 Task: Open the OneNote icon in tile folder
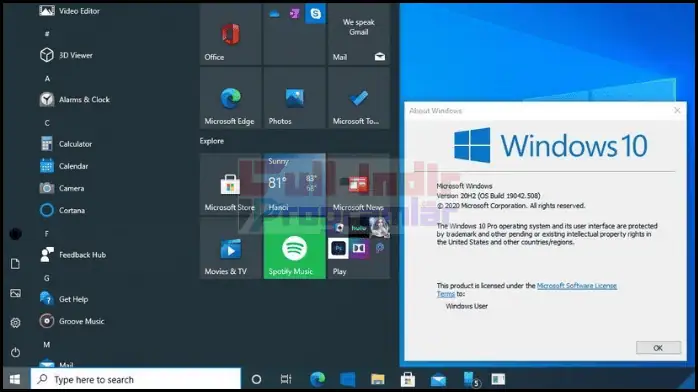coord(294,14)
